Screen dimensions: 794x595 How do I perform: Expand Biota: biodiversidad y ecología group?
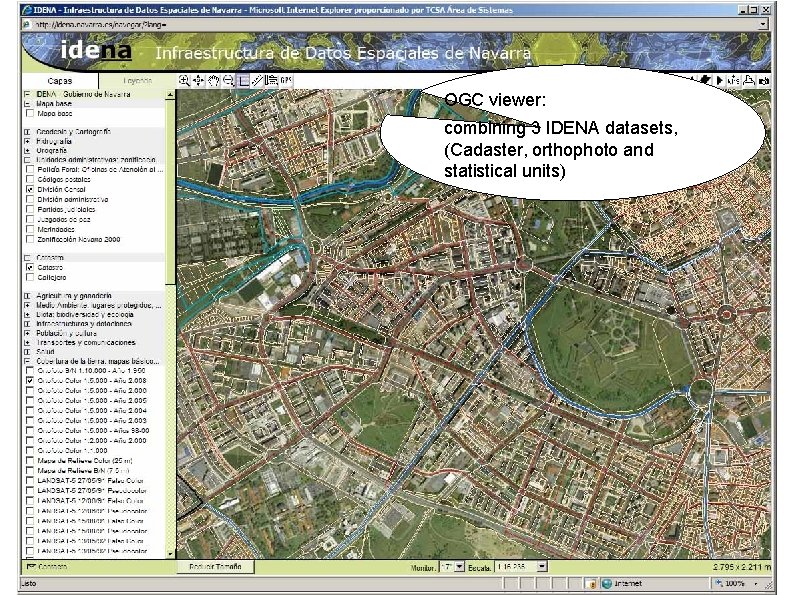(x=27, y=314)
